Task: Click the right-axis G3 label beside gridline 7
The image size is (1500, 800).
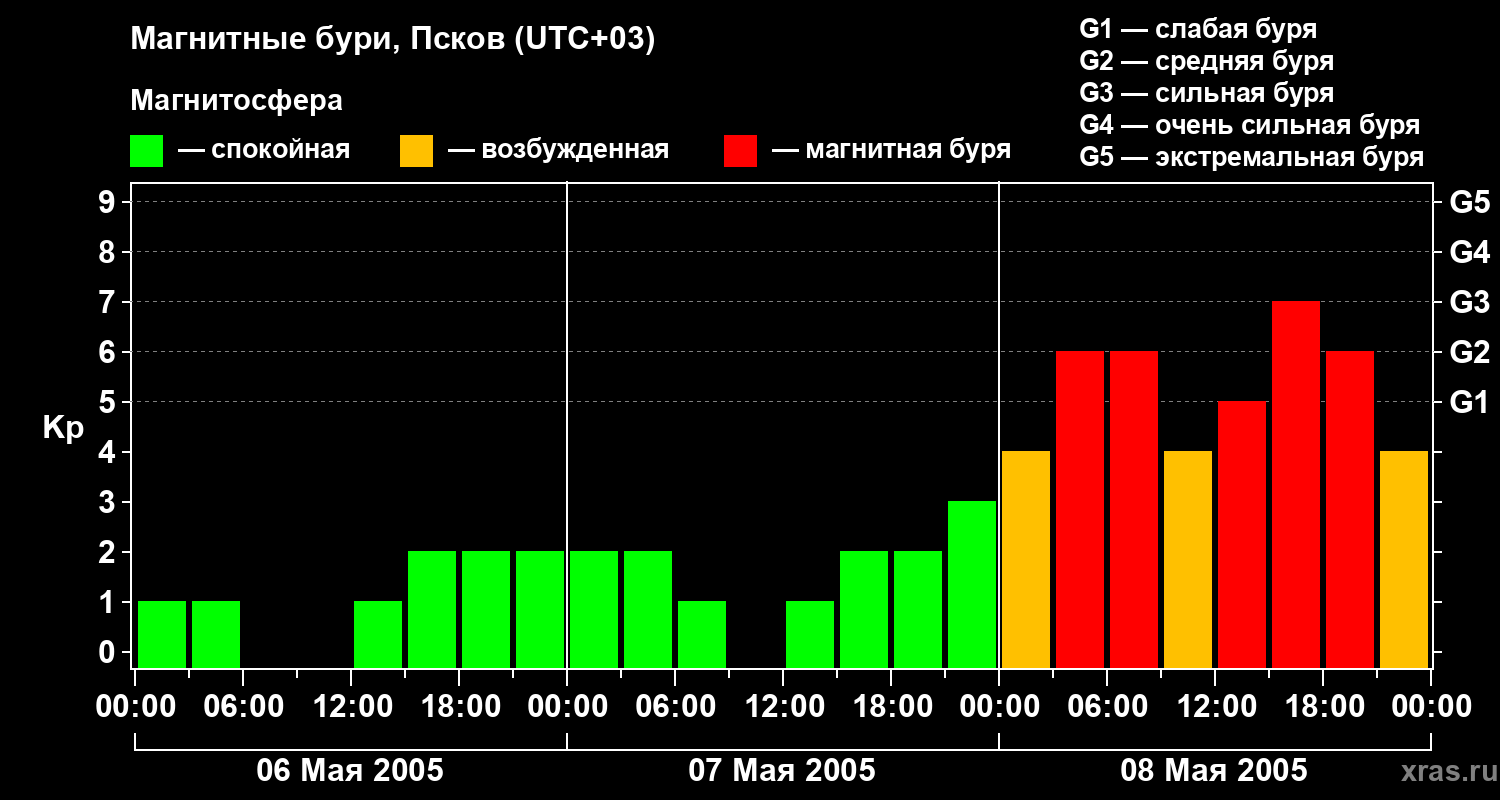Action: 1469,302
